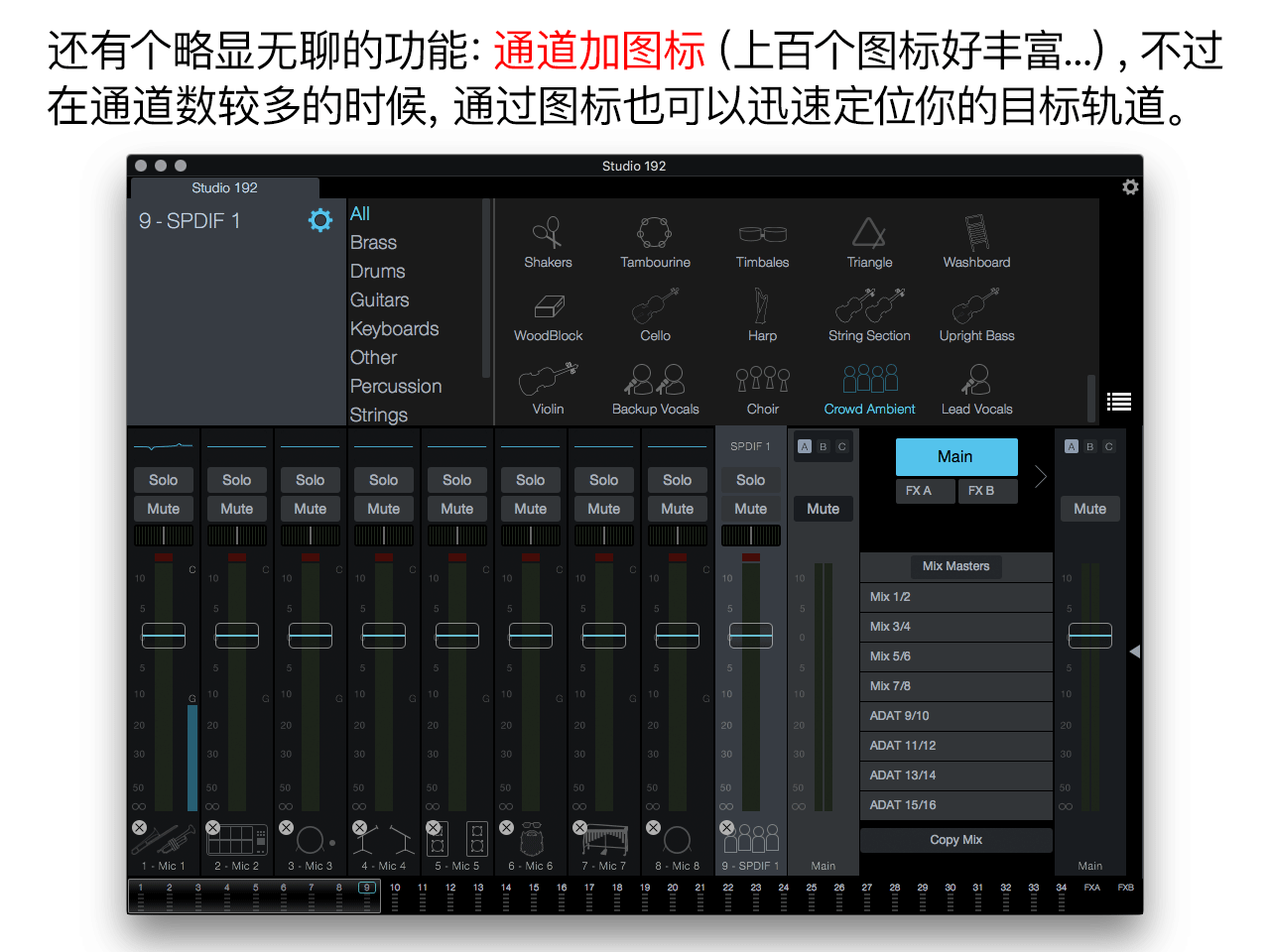Collapse the side panel with left triangle
Image resolution: width=1270 pixels, height=952 pixels.
[1135, 652]
